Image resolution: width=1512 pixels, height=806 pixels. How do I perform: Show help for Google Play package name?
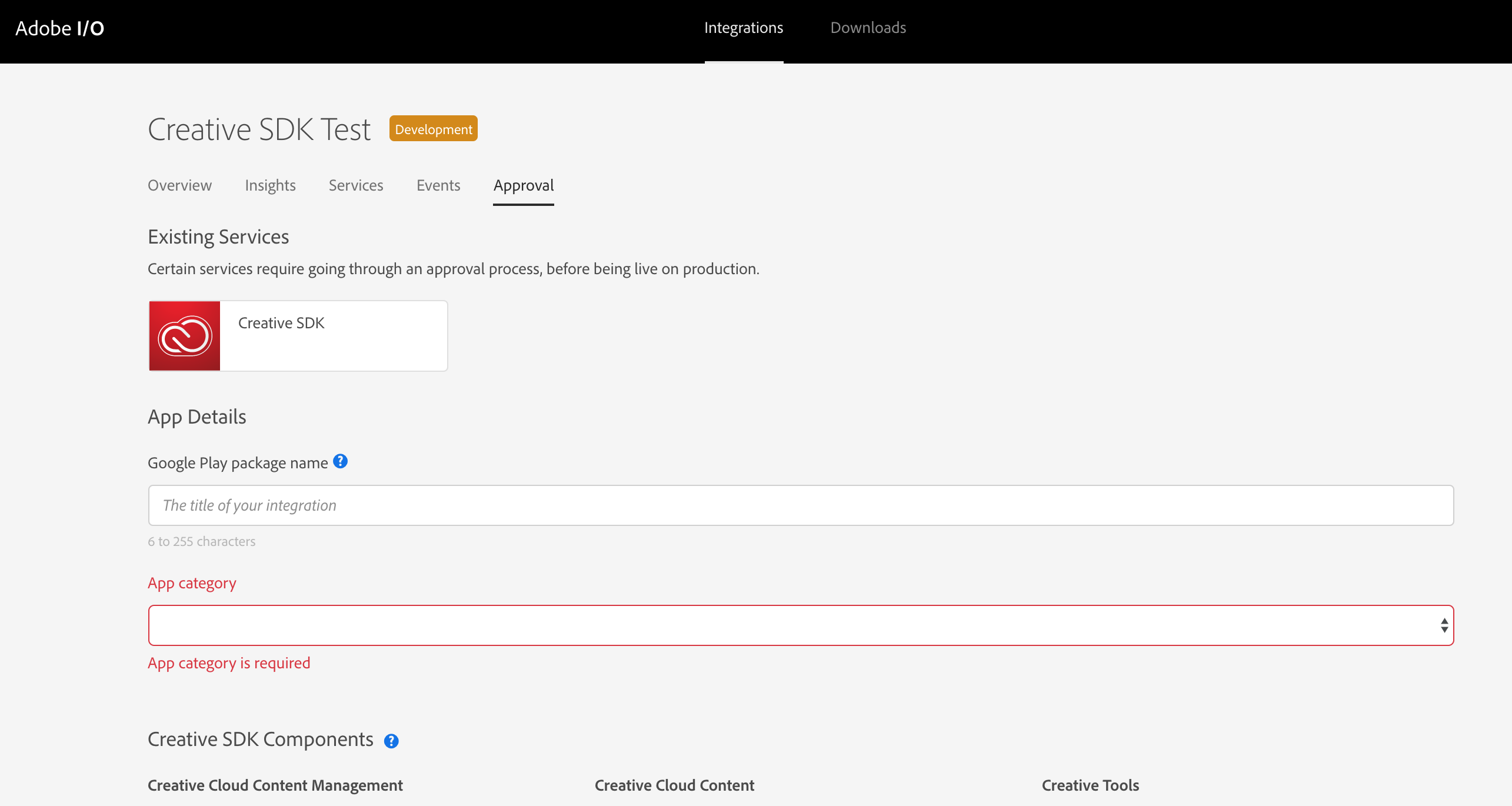340,462
